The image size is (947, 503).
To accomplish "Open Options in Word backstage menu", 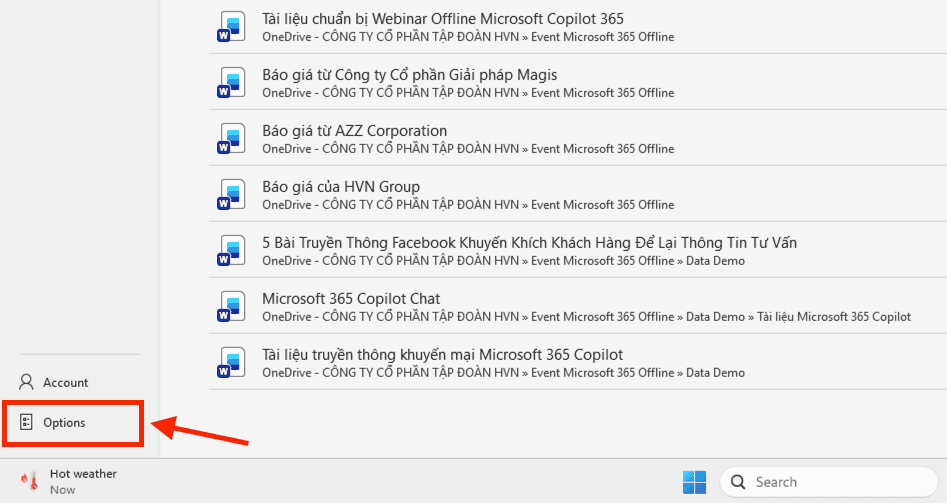I will pyautogui.click(x=72, y=423).
